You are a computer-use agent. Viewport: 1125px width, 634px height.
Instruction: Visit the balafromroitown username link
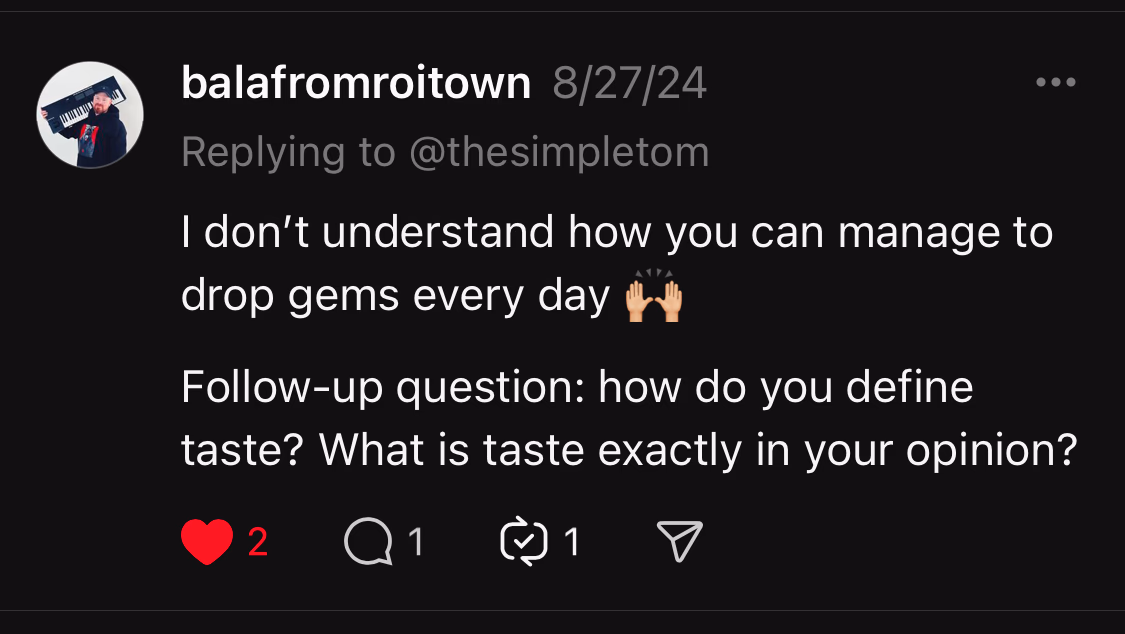click(355, 84)
